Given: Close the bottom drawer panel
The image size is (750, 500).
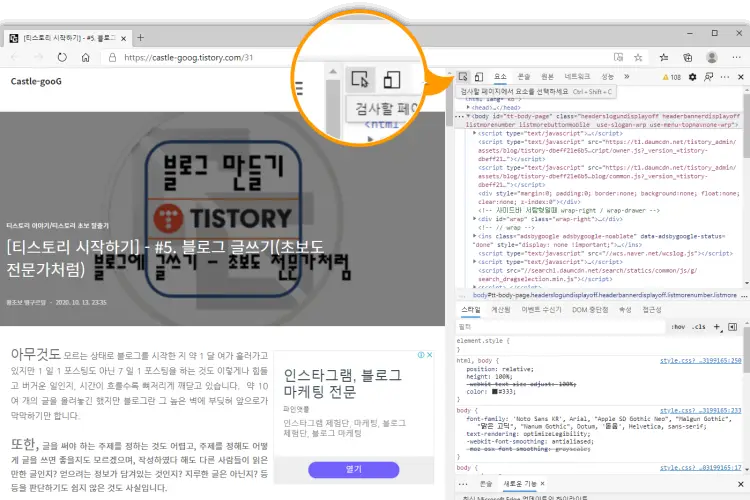Looking at the screenshot, I should (x=740, y=484).
